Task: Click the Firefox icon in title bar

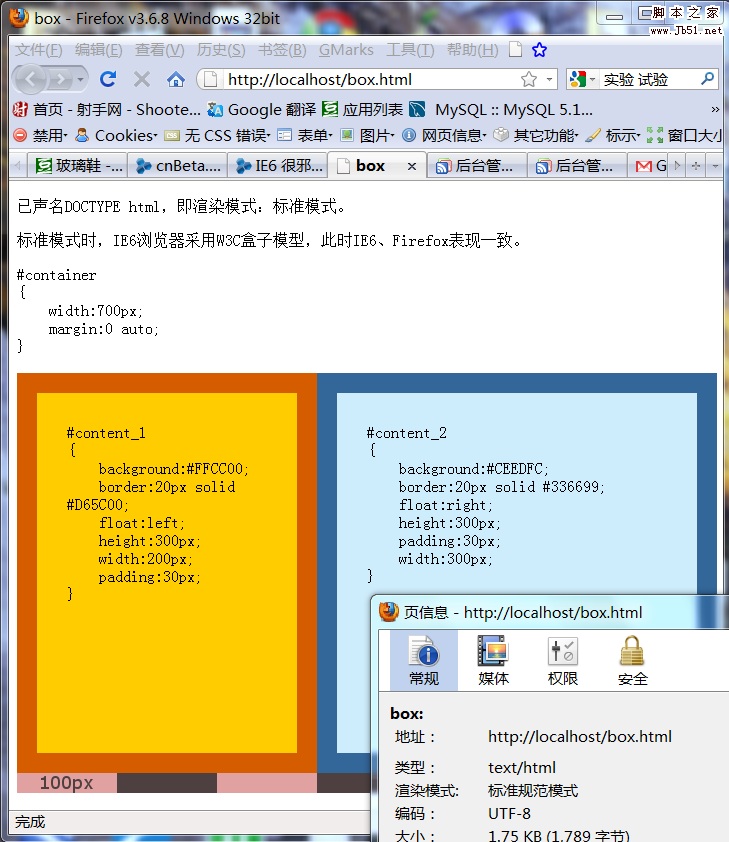Action: click(x=19, y=17)
